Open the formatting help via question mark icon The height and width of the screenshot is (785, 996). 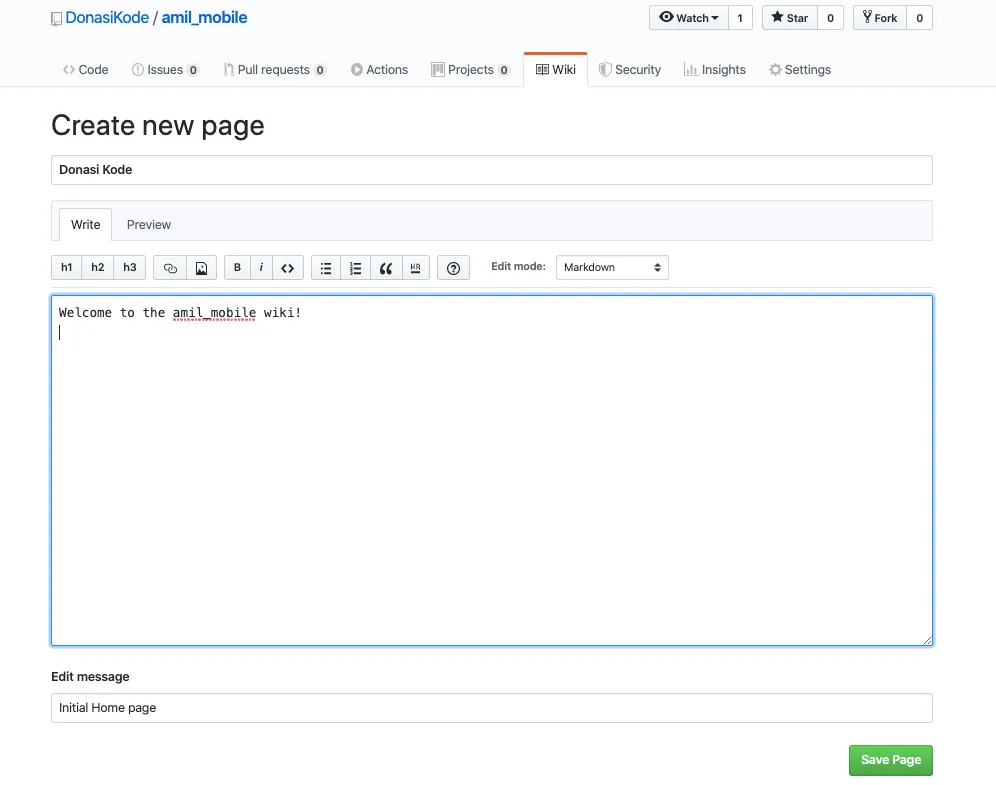click(x=453, y=267)
